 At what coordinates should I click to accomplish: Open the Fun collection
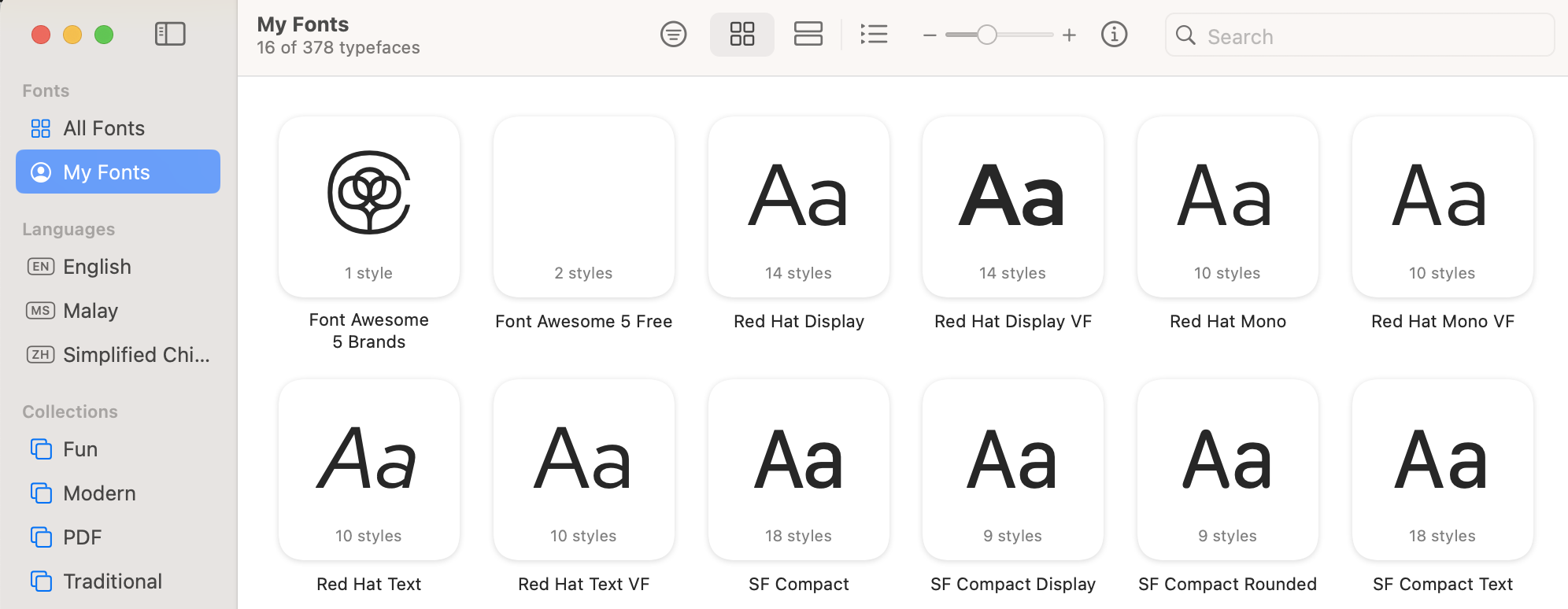tap(80, 449)
